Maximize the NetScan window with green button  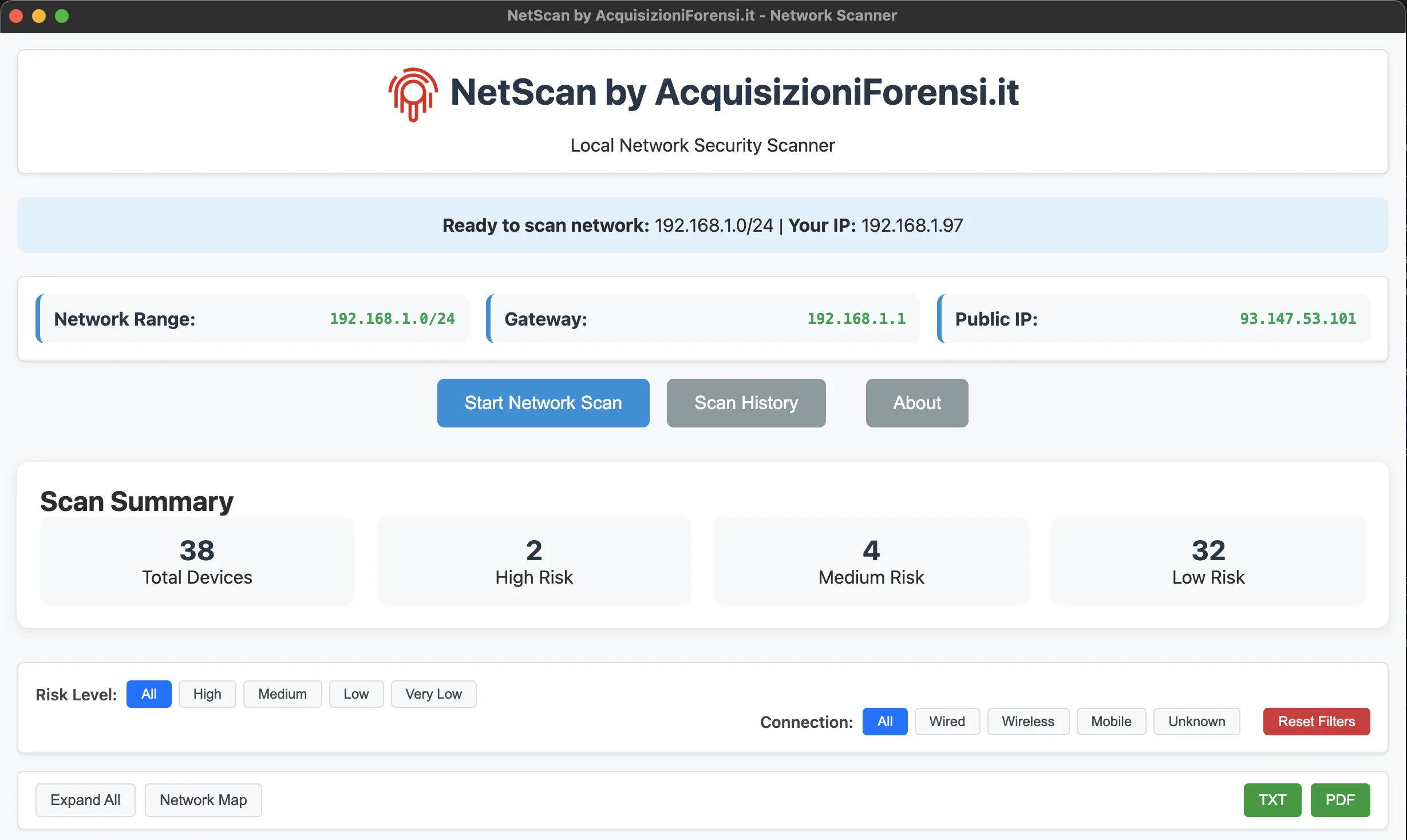click(x=62, y=16)
